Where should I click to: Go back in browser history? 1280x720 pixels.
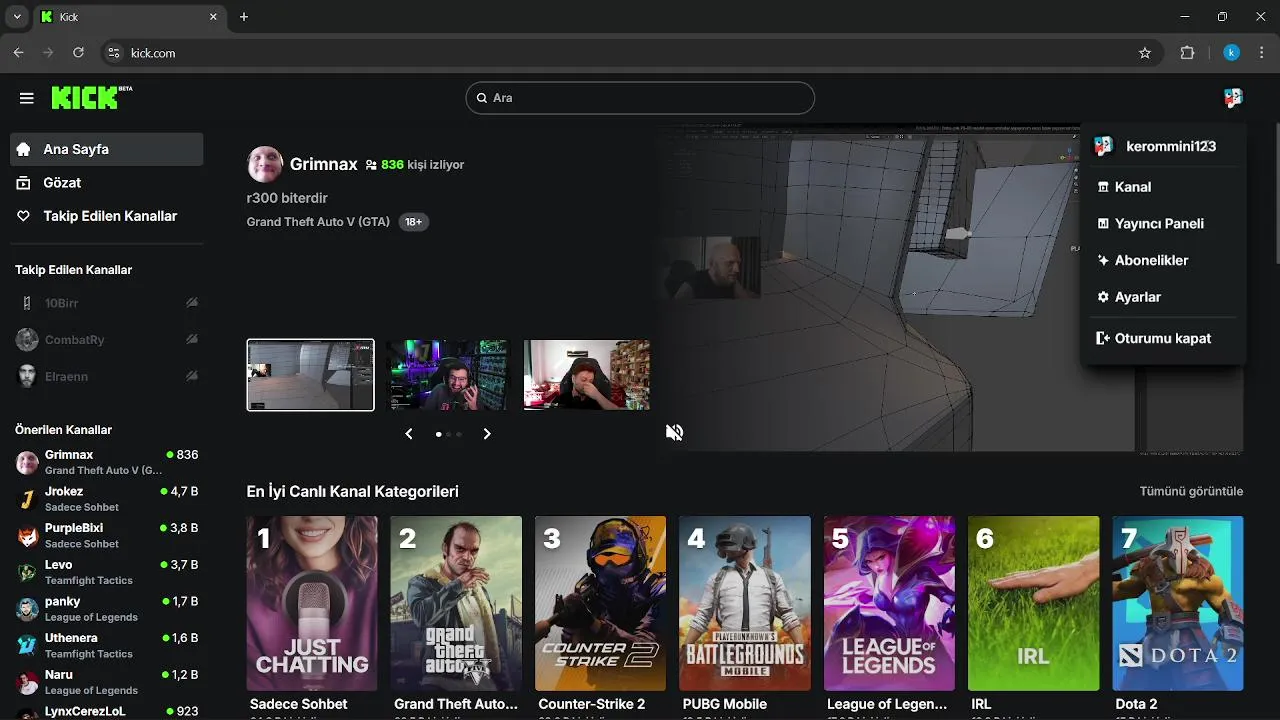18,53
